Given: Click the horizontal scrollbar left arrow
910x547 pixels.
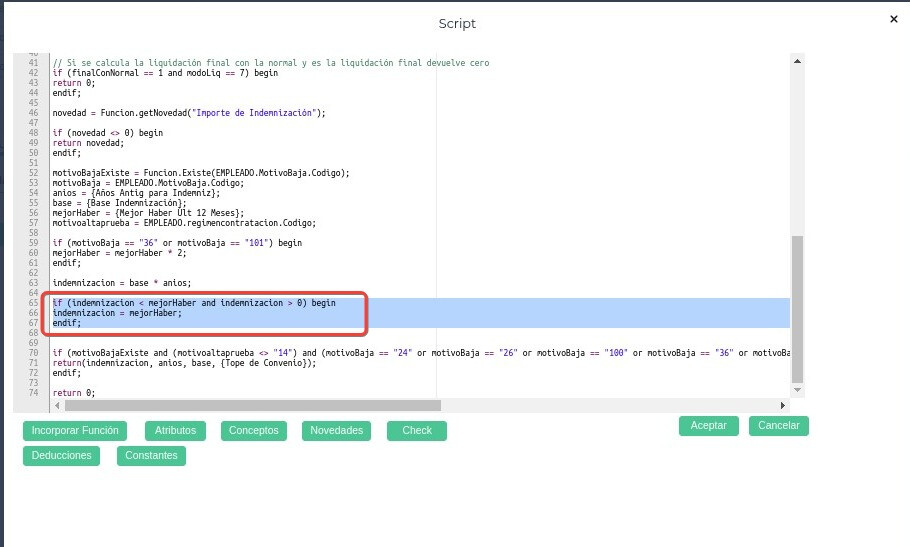Looking at the screenshot, I should pyautogui.click(x=57, y=405).
